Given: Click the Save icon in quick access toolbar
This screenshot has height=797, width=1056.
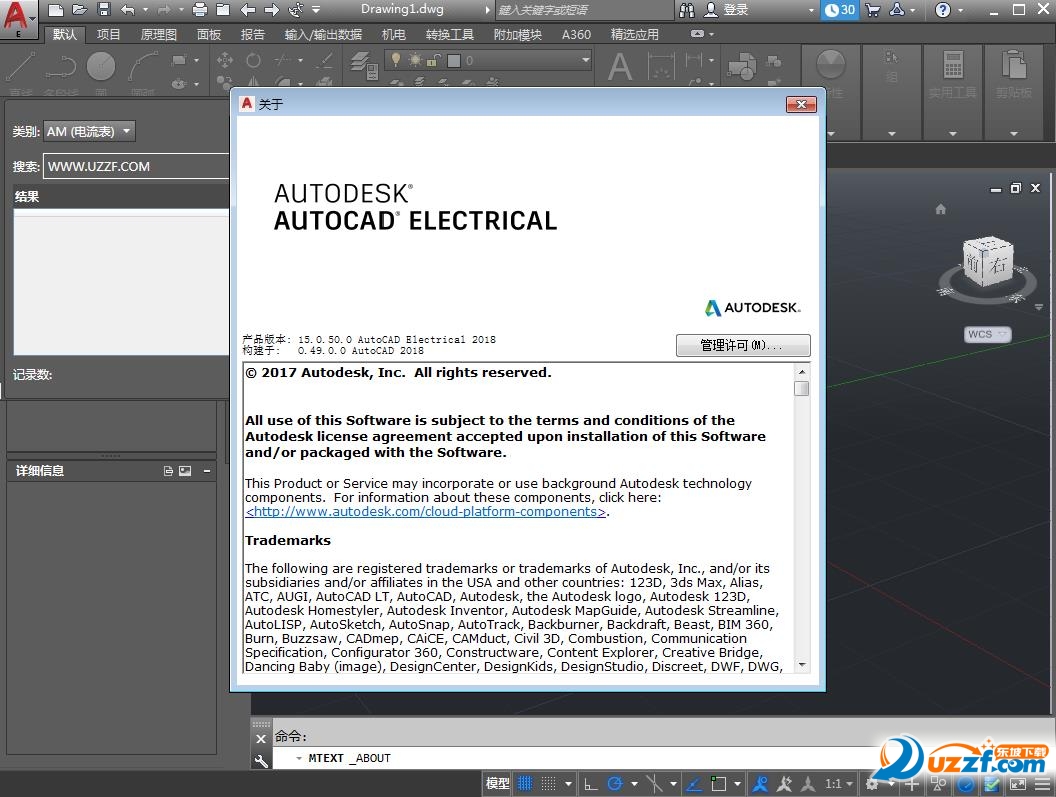Looking at the screenshot, I should tap(103, 10).
